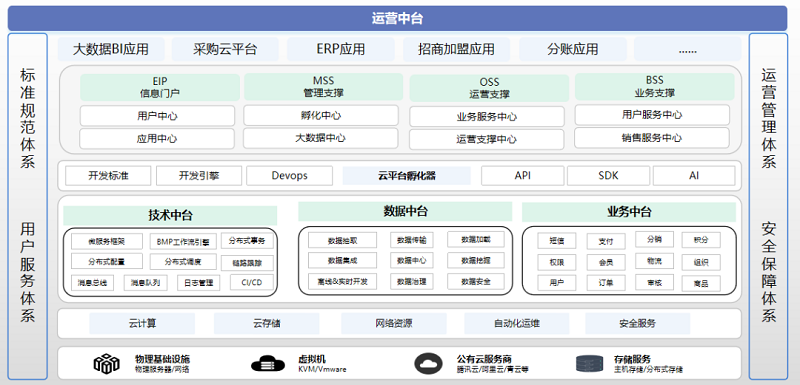800x385 pixels.
Task: Select the BMP工作流引擎 cell
Action: [183, 242]
